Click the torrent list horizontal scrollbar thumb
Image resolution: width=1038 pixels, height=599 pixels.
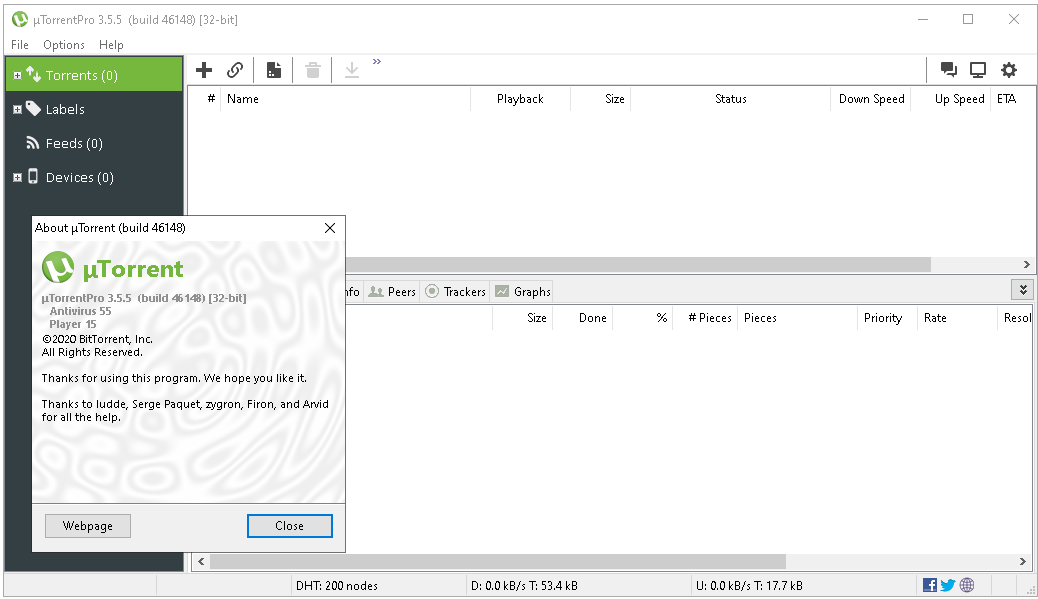638,264
